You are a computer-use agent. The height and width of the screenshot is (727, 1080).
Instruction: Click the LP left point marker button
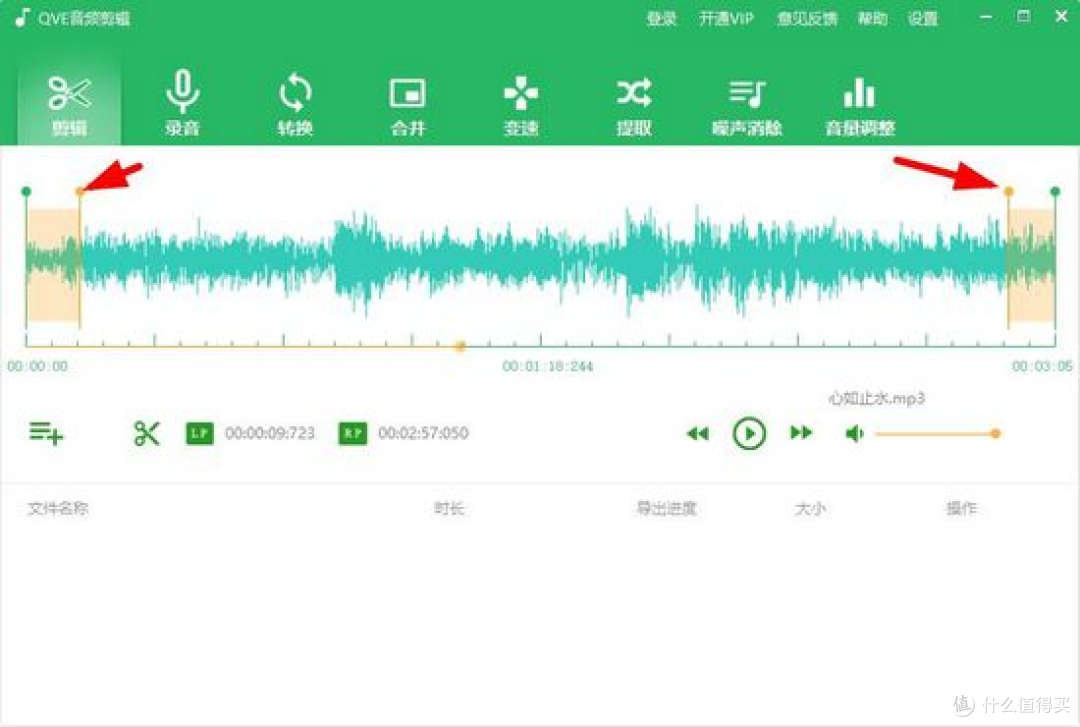tap(200, 433)
